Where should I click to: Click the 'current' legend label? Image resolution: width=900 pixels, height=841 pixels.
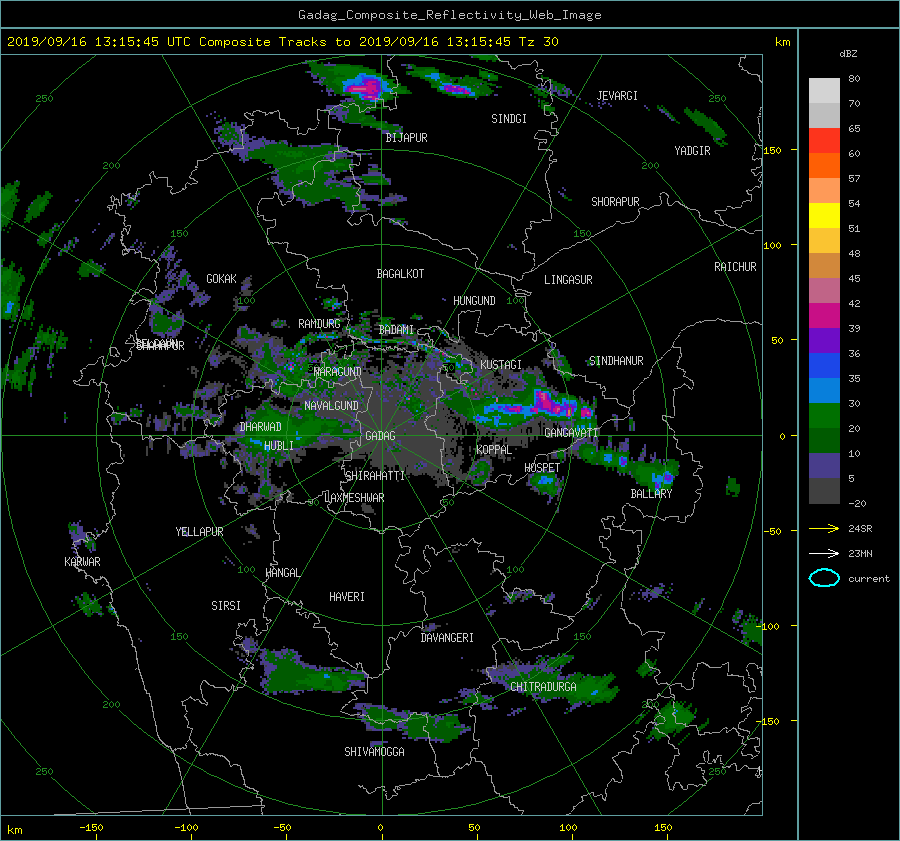[x=869, y=579]
